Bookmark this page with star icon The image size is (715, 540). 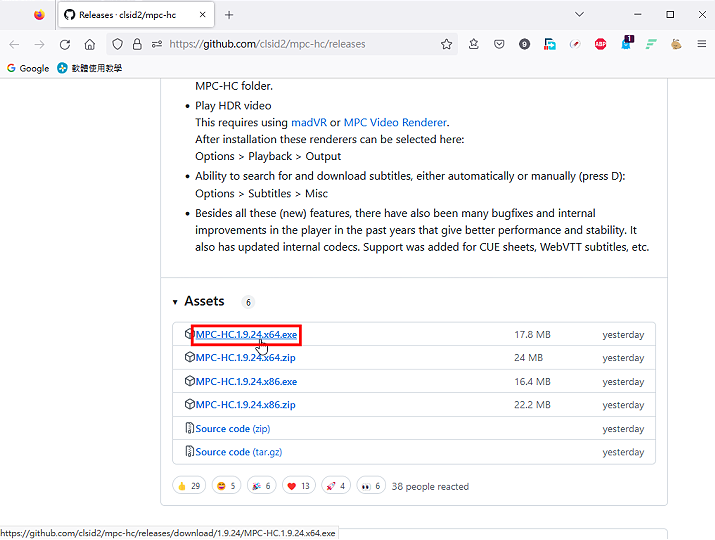446,44
